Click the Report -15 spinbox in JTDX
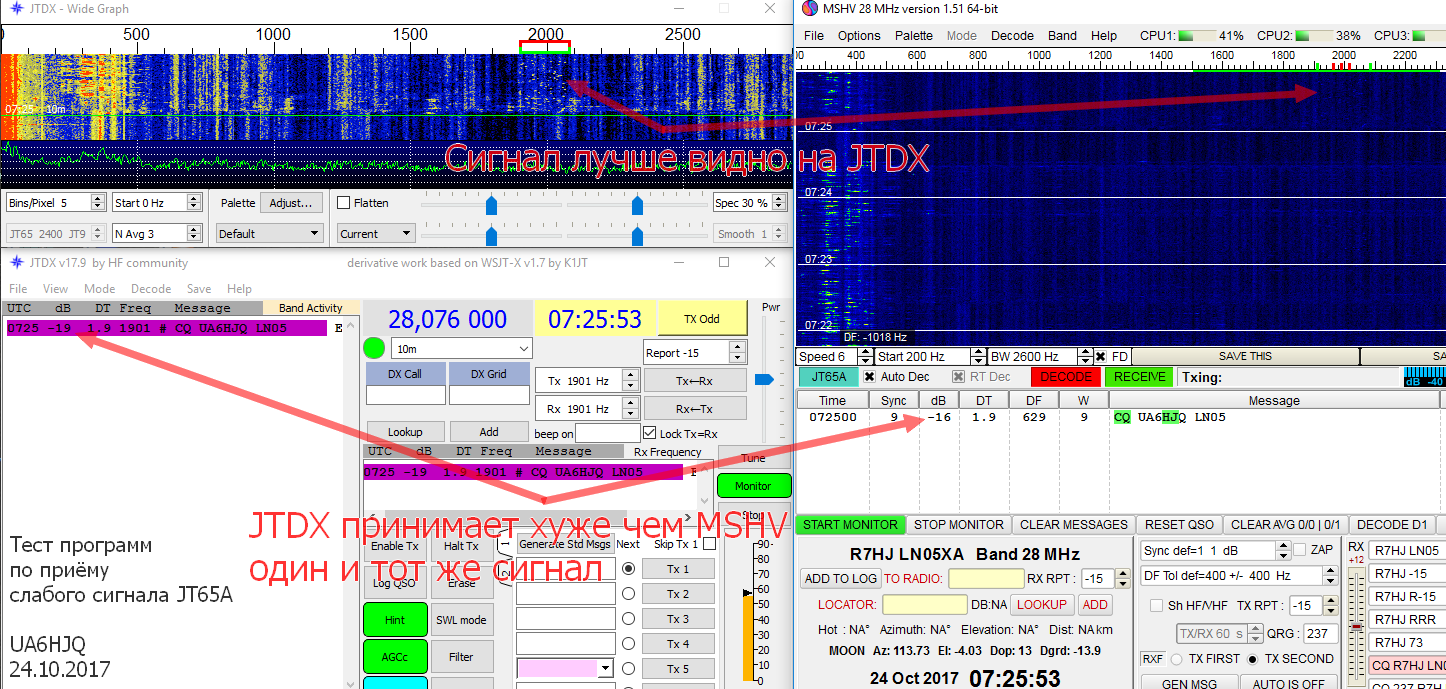Viewport: 1446px width, 689px height. [x=695, y=353]
